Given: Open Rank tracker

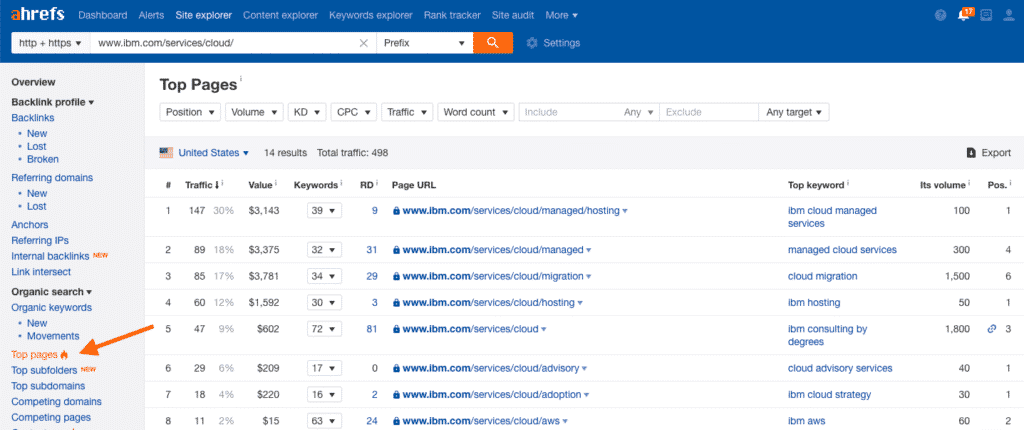Looking at the screenshot, I should click(x=452, y=15).
